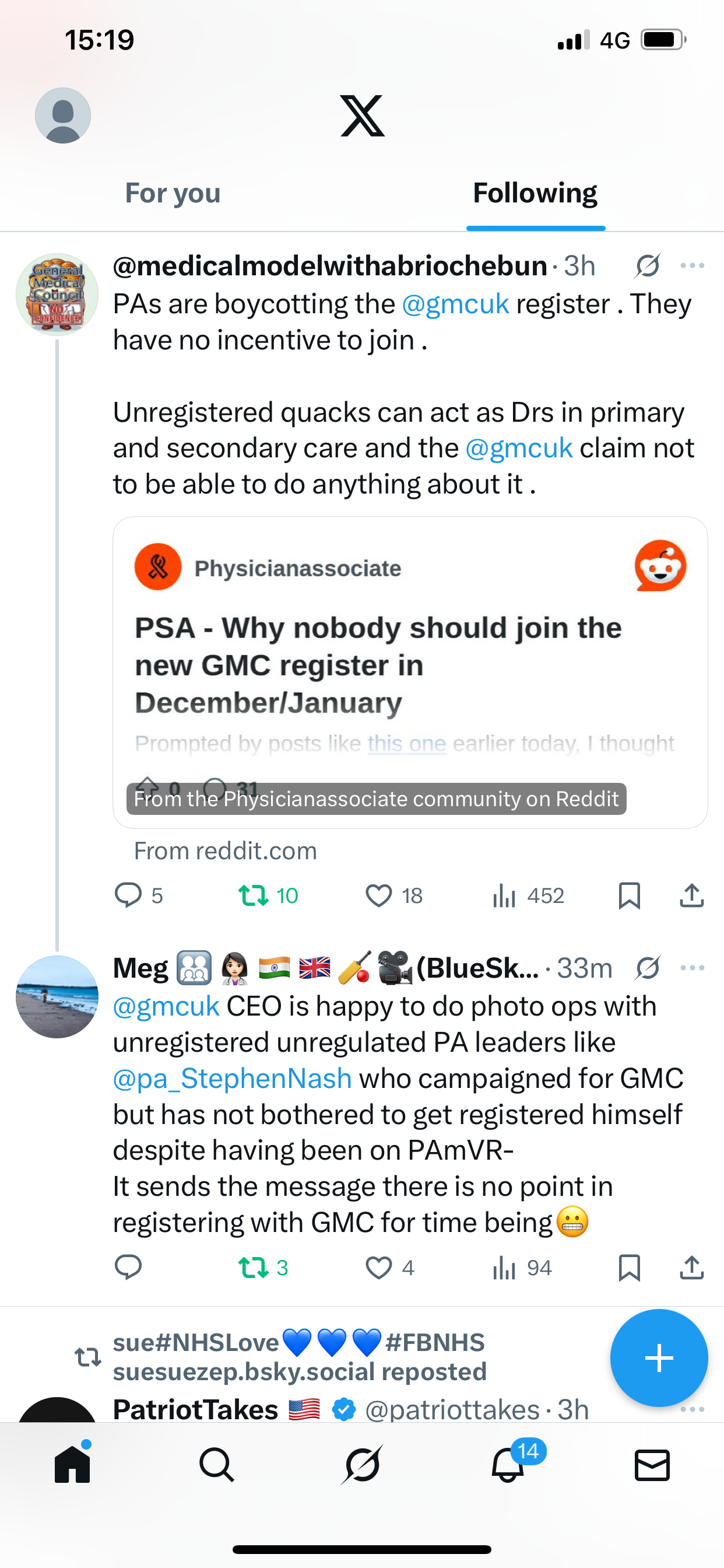Open more options for medicalmodelwithabriochebun post
Image resolution: width=724 pixels, height=1568 pixels.
pos(693,266)
